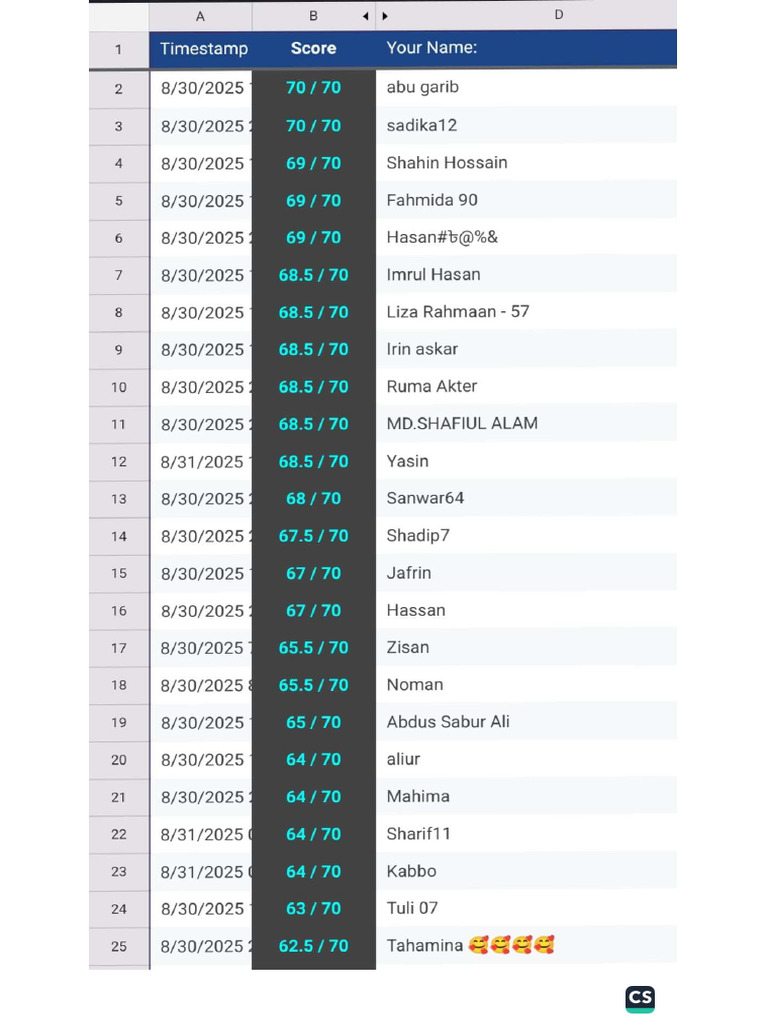The height and width of the screenshot is (1024, 768).
Task: Expand hidden column with left arrow
Action: (x=366, y=16)
